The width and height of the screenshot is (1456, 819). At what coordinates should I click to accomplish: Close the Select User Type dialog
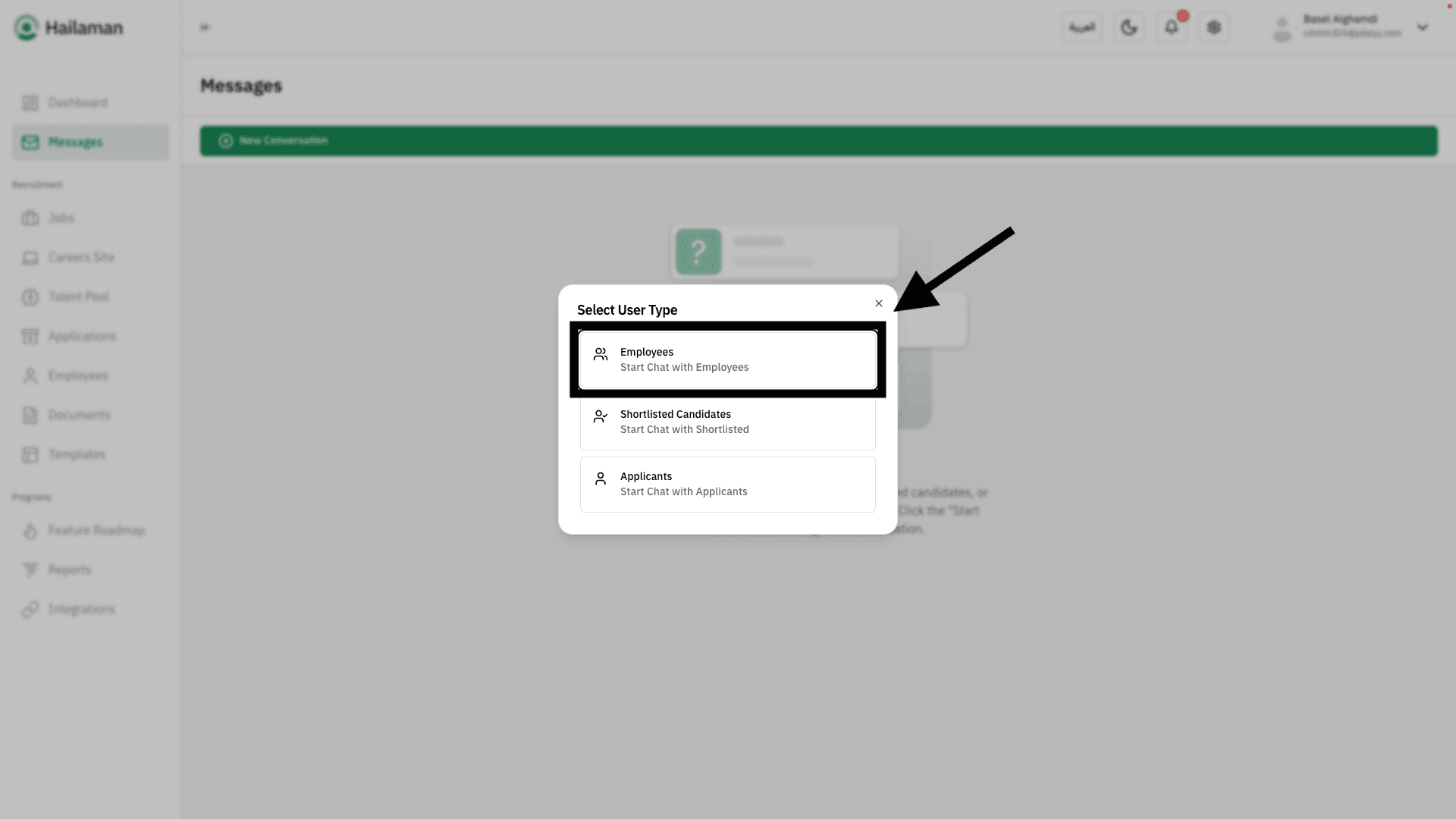(878, 303)
